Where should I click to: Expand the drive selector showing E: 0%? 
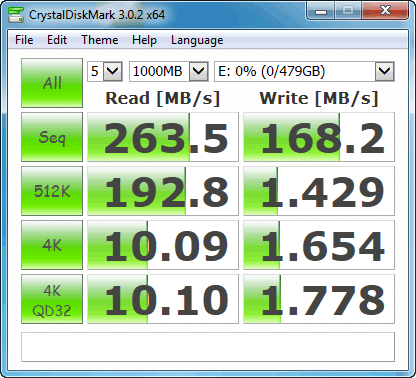(x=304, y=71)
